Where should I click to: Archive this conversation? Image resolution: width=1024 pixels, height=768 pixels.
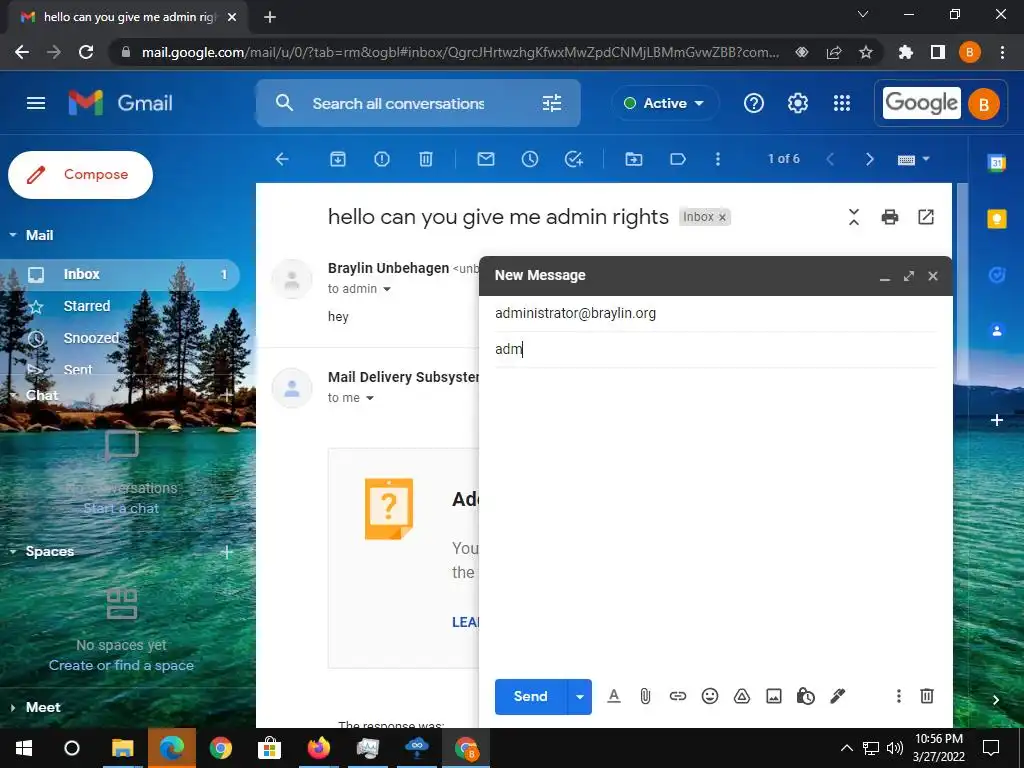[338, 159]
